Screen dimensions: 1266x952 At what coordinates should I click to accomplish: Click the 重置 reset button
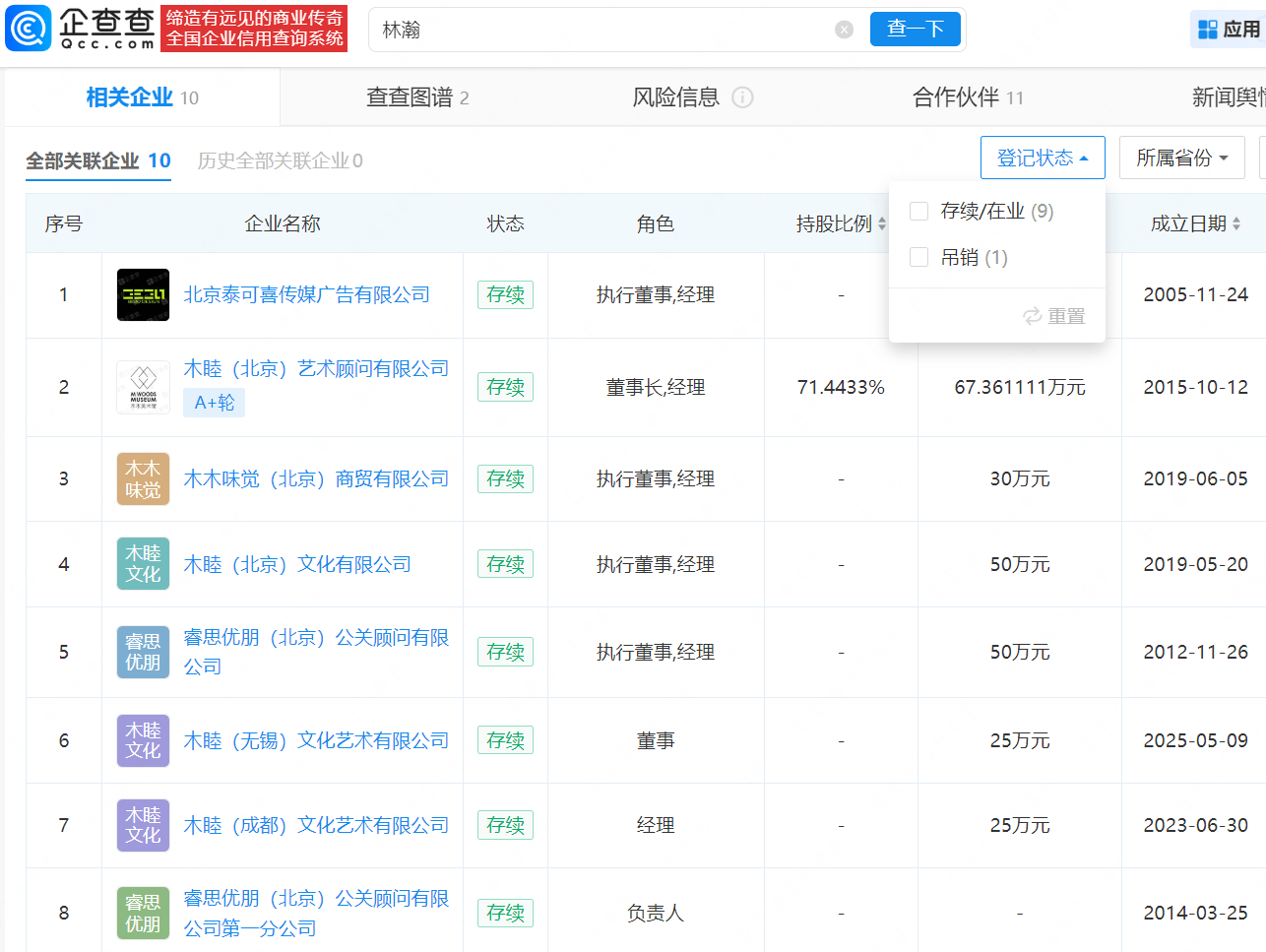pos(1054,316)
